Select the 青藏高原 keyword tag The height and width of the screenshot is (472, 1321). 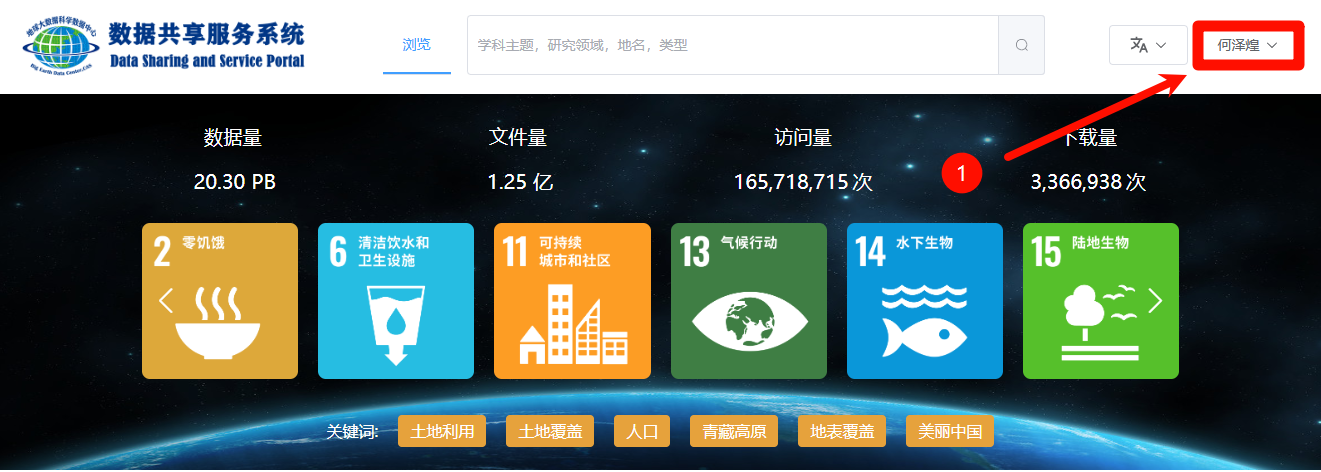[734, 432]
